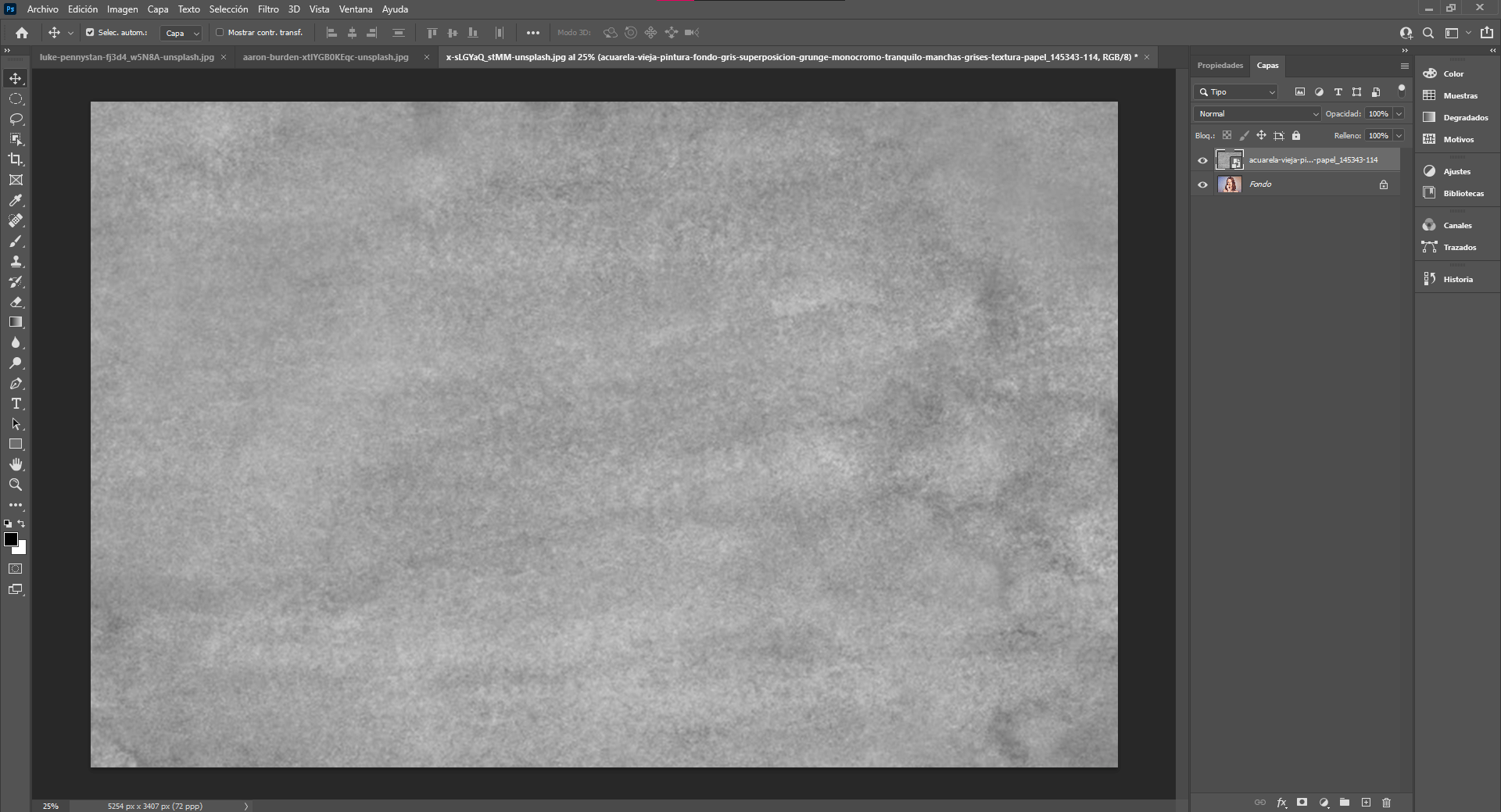Open the blend mode dropdown
Image resolution: width=1501 pixels, height=812 pixels.
coord(1255,113)
